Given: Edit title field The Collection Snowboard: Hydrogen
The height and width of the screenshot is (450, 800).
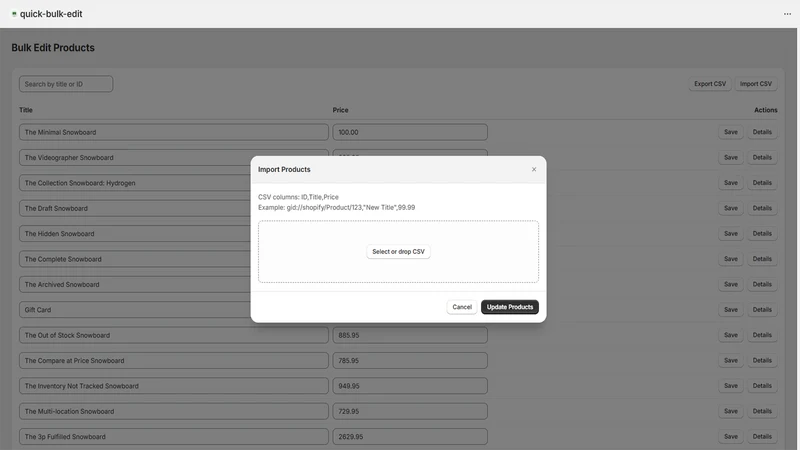Looking at the screenshot, I should pos(135,183).
